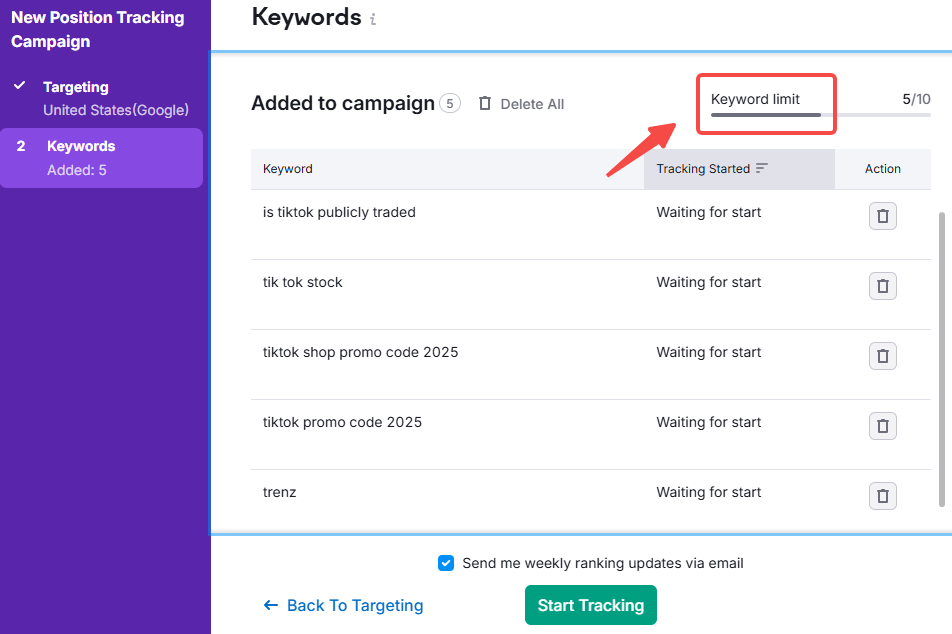
Task: Go Back To Targeting
Action: (x=343, y=605)
